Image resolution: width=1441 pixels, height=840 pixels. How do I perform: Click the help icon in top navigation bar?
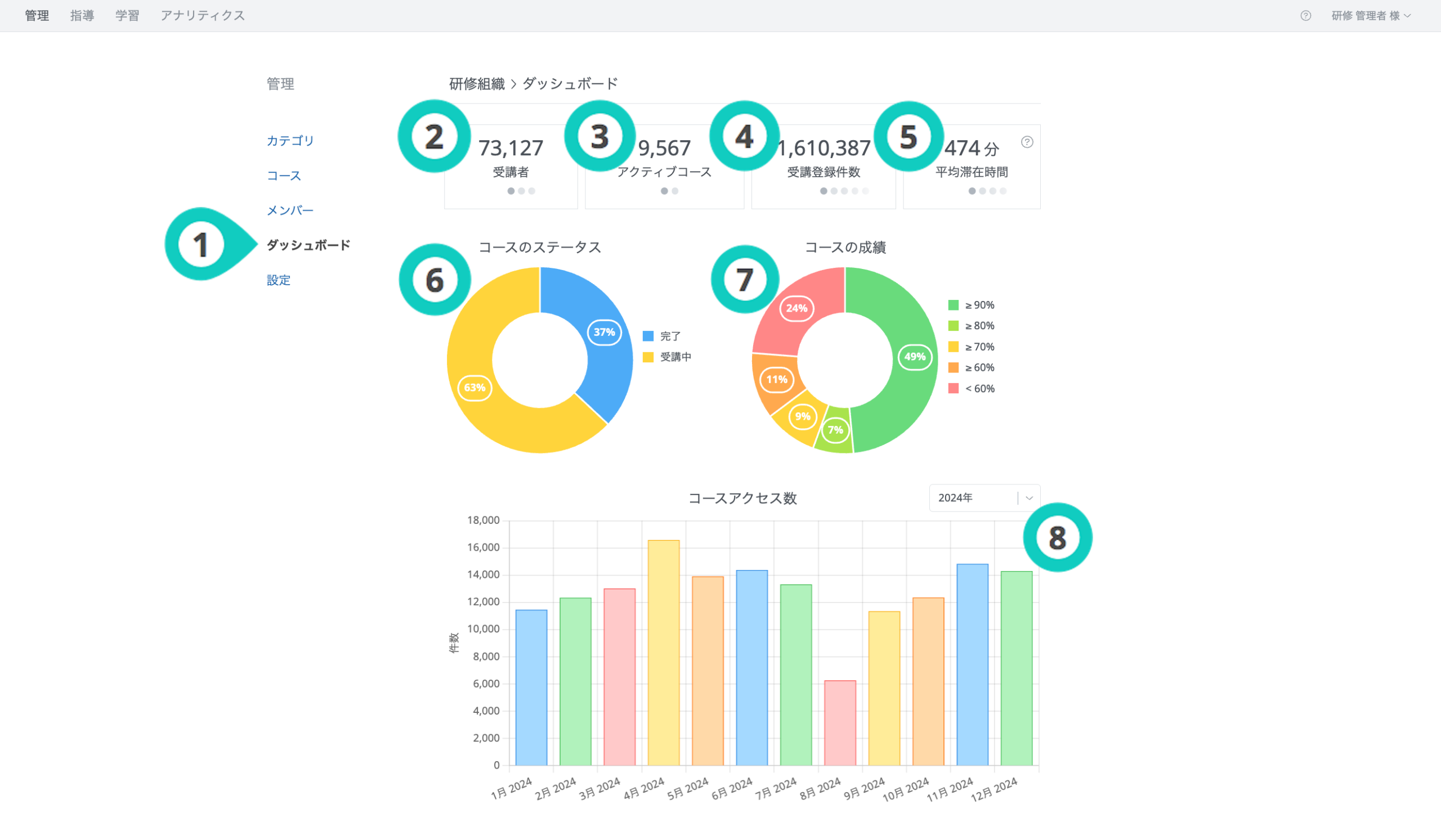(x=1305, y=15)
